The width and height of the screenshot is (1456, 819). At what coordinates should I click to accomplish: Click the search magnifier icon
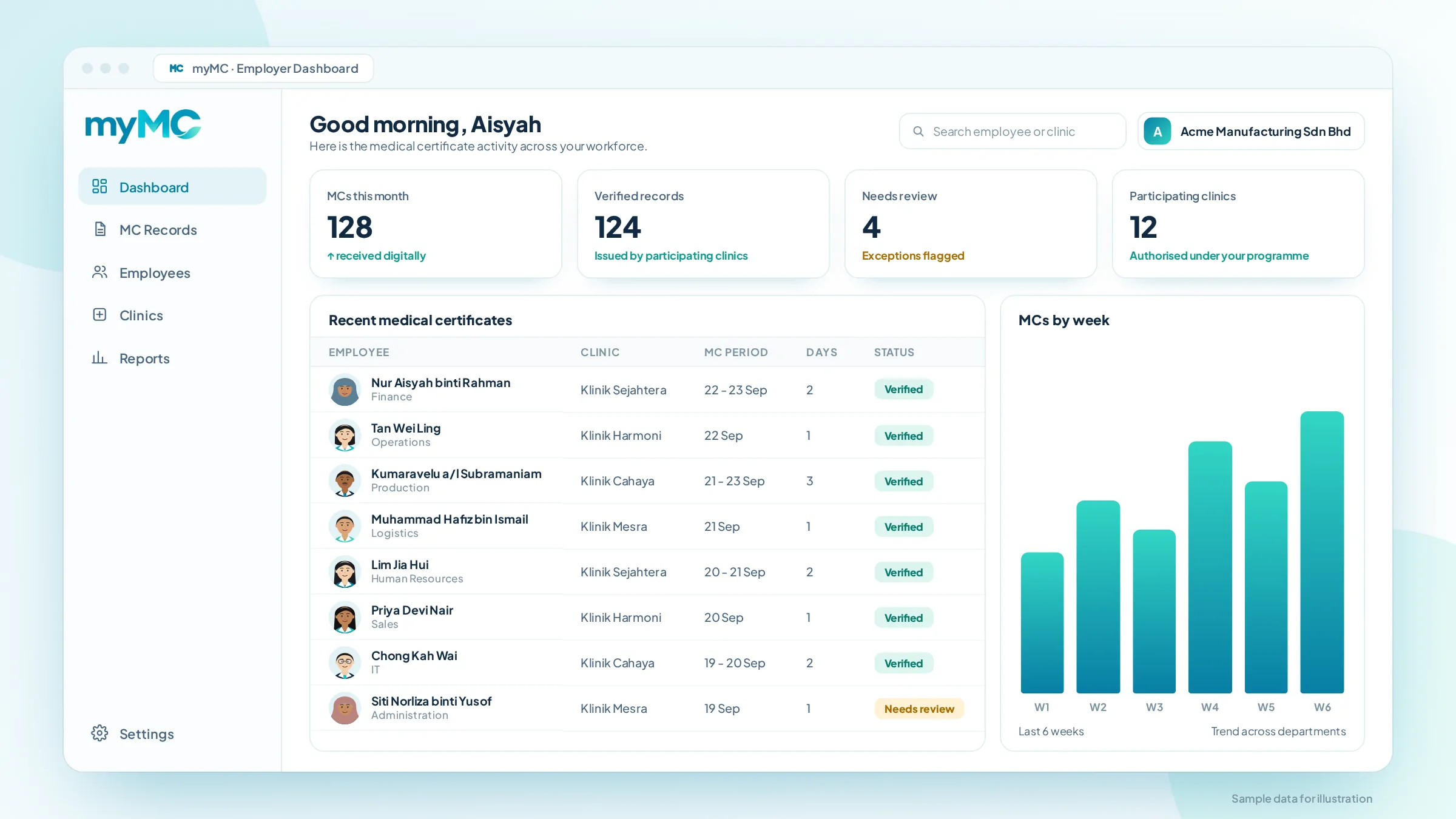coord(918,131)
